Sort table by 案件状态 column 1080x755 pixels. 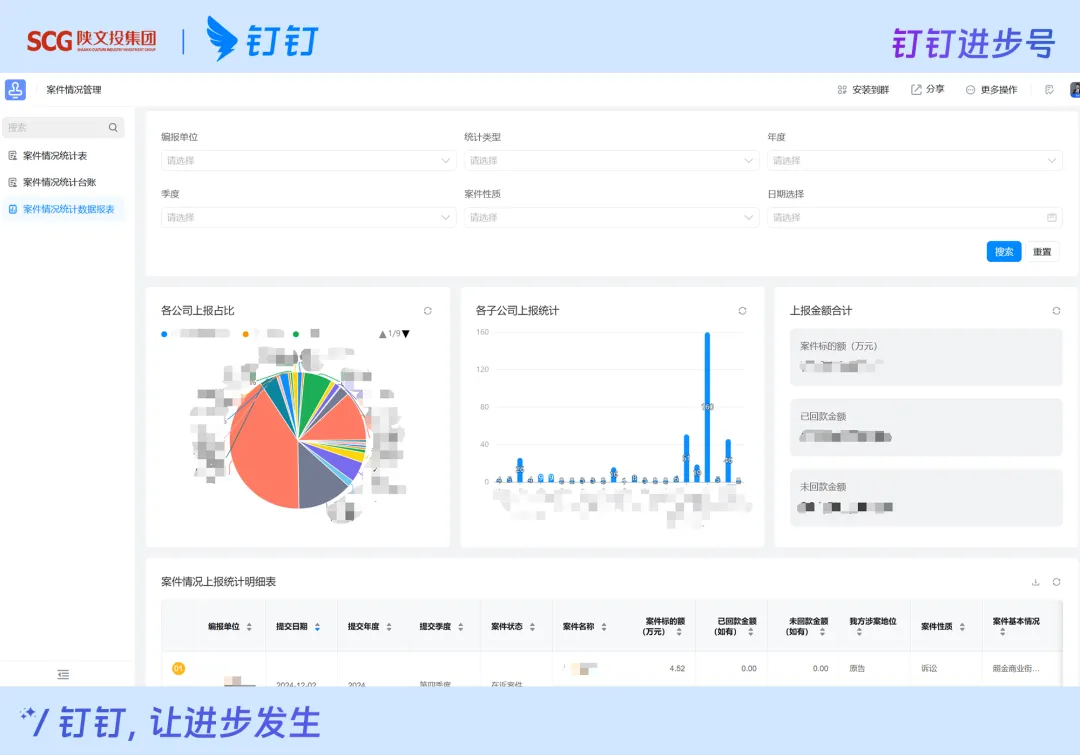[x=532, y=627]
